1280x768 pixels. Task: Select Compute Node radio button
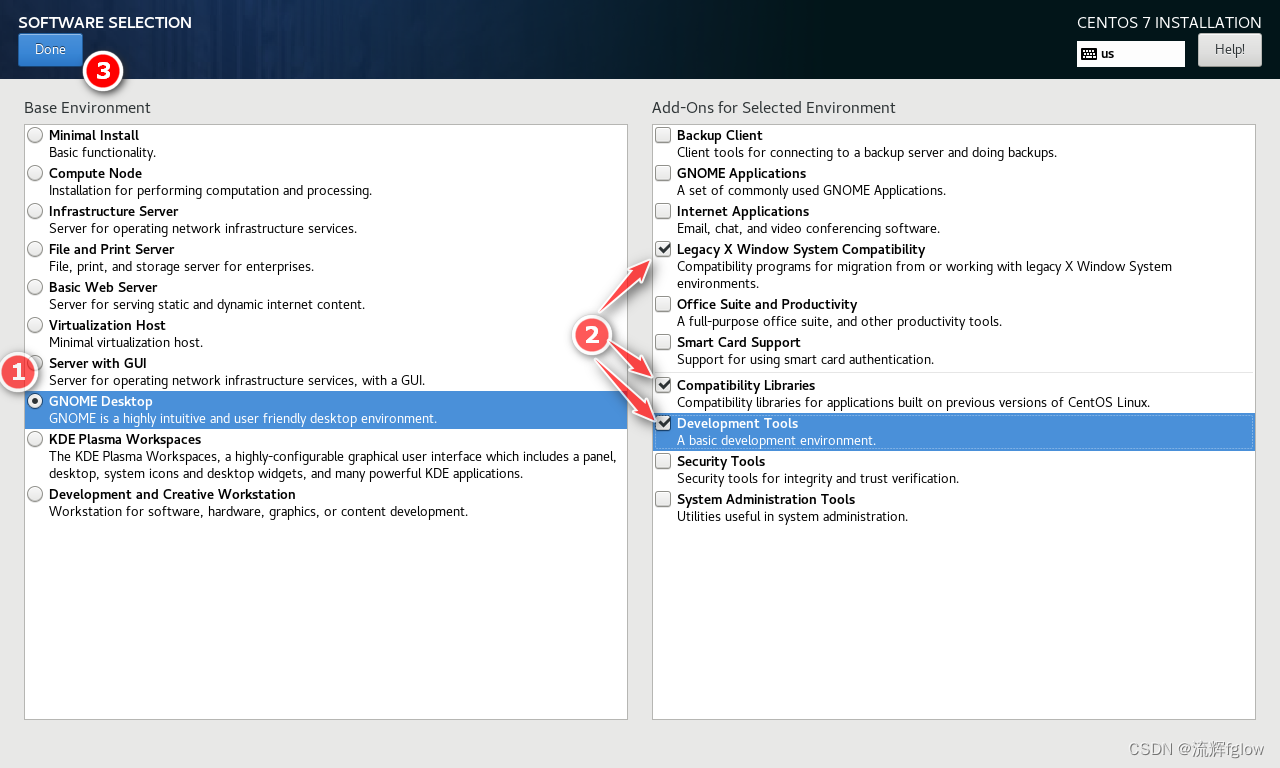click(x=36, y=173)
